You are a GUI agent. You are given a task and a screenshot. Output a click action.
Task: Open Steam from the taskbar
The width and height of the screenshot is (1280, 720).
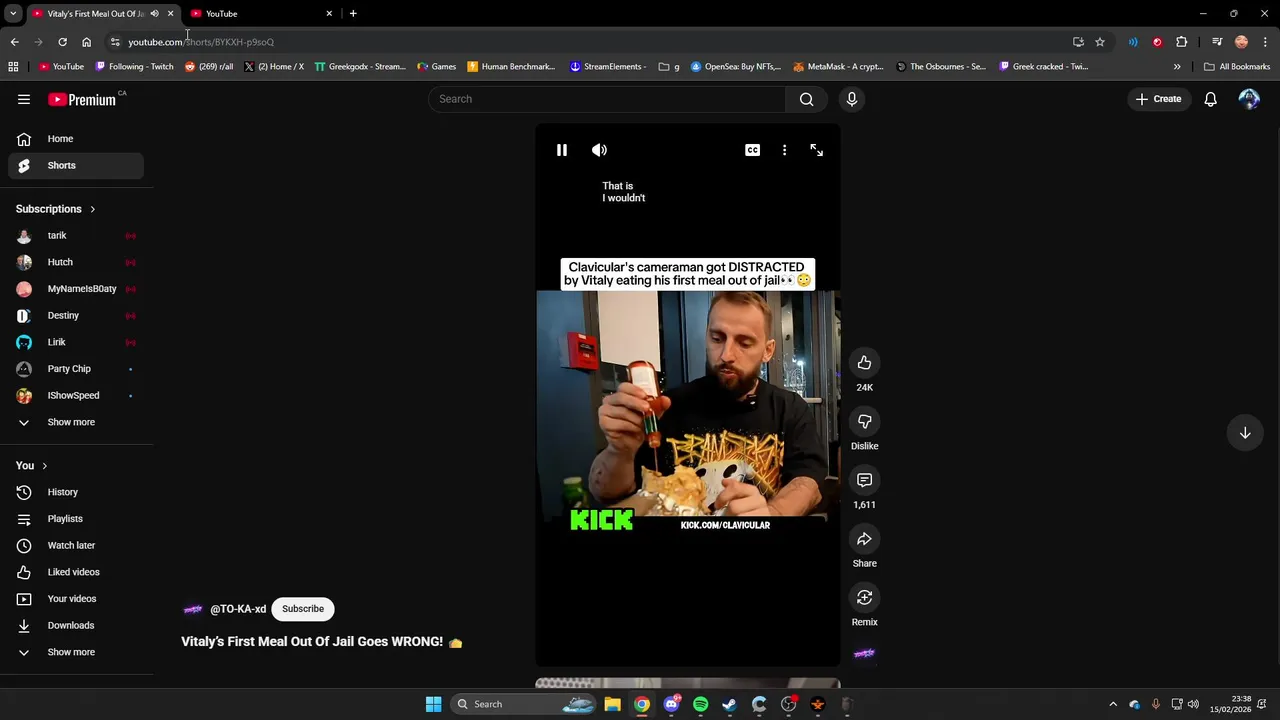(730, 704)
